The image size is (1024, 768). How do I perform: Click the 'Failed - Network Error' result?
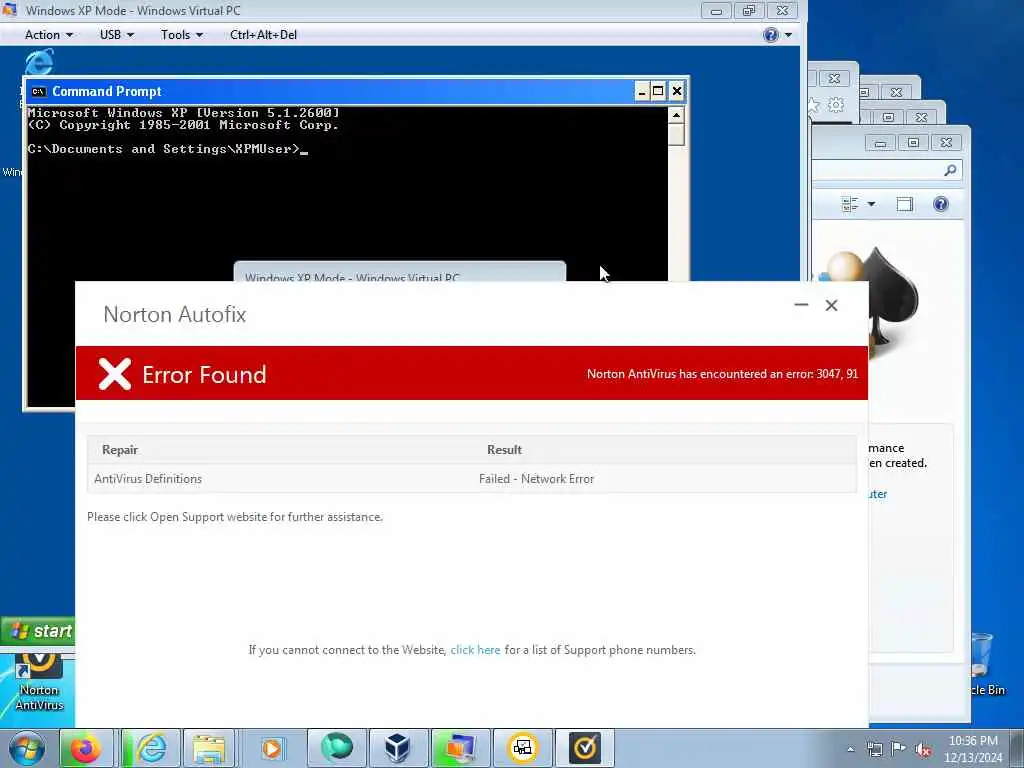click(536, 479)
